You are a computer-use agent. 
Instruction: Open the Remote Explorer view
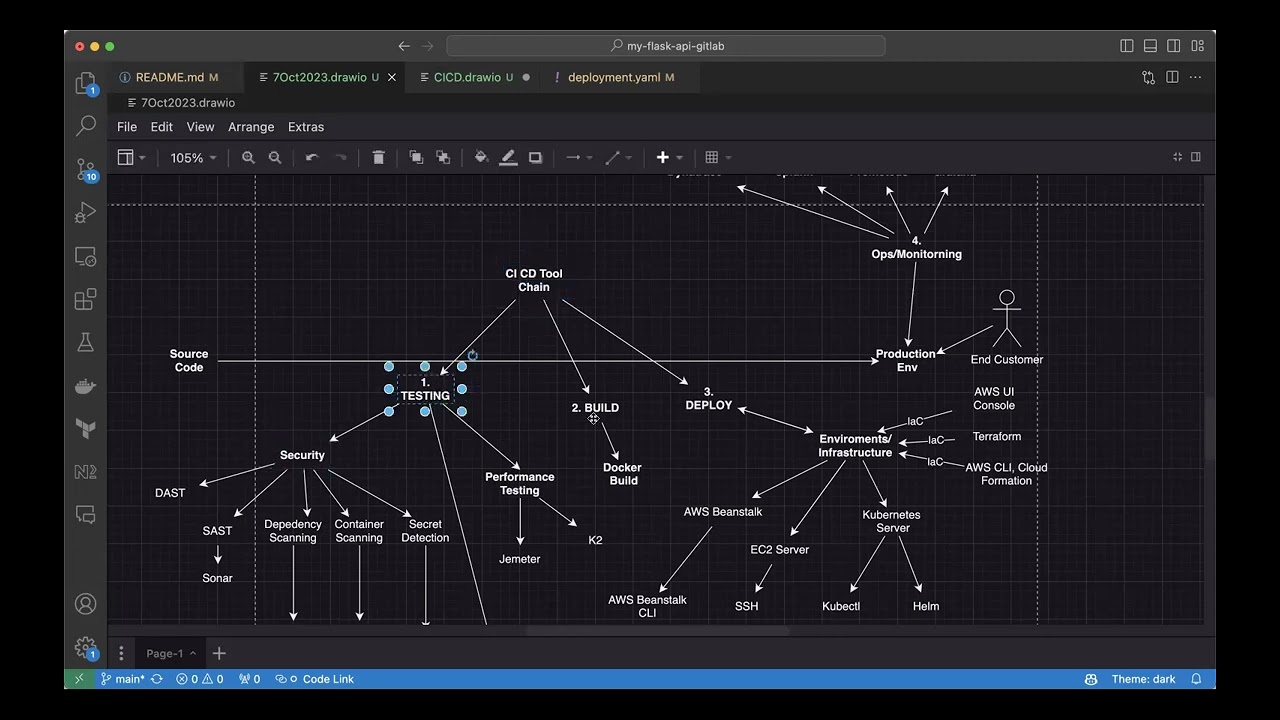tap(86, 257)
